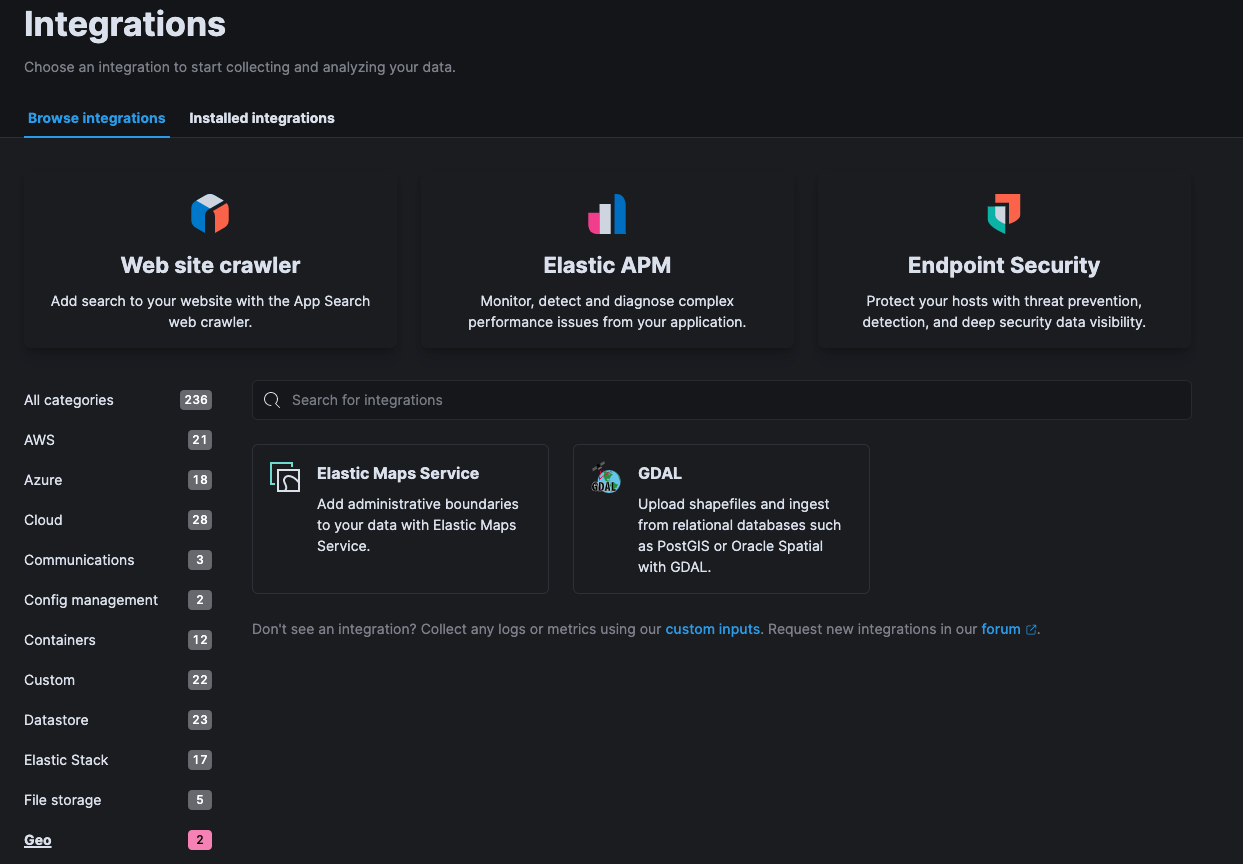Screen dimensions: 1243x864
Task: Open the Web site crawler card
Action: (x=210, y=262)
